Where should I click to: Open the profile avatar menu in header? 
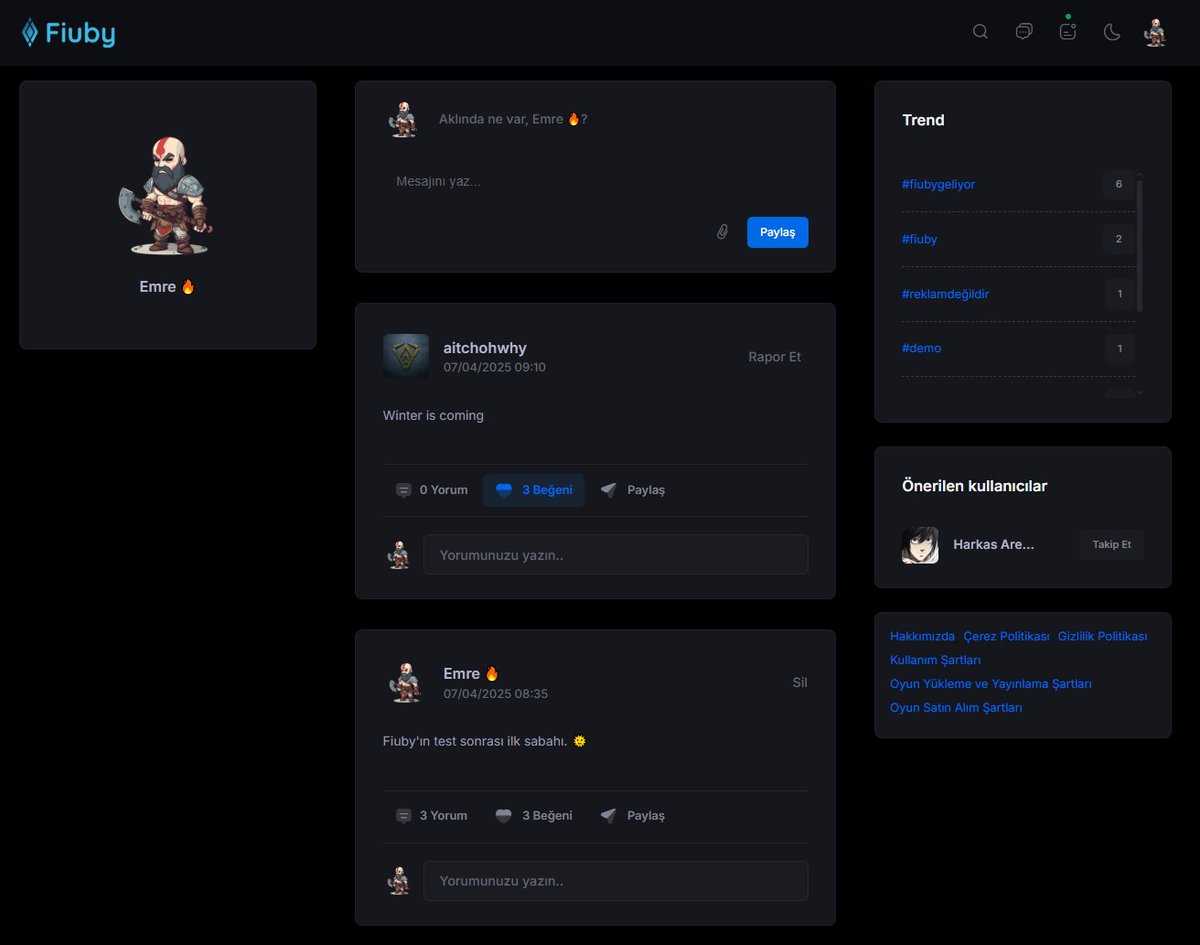1155,32
